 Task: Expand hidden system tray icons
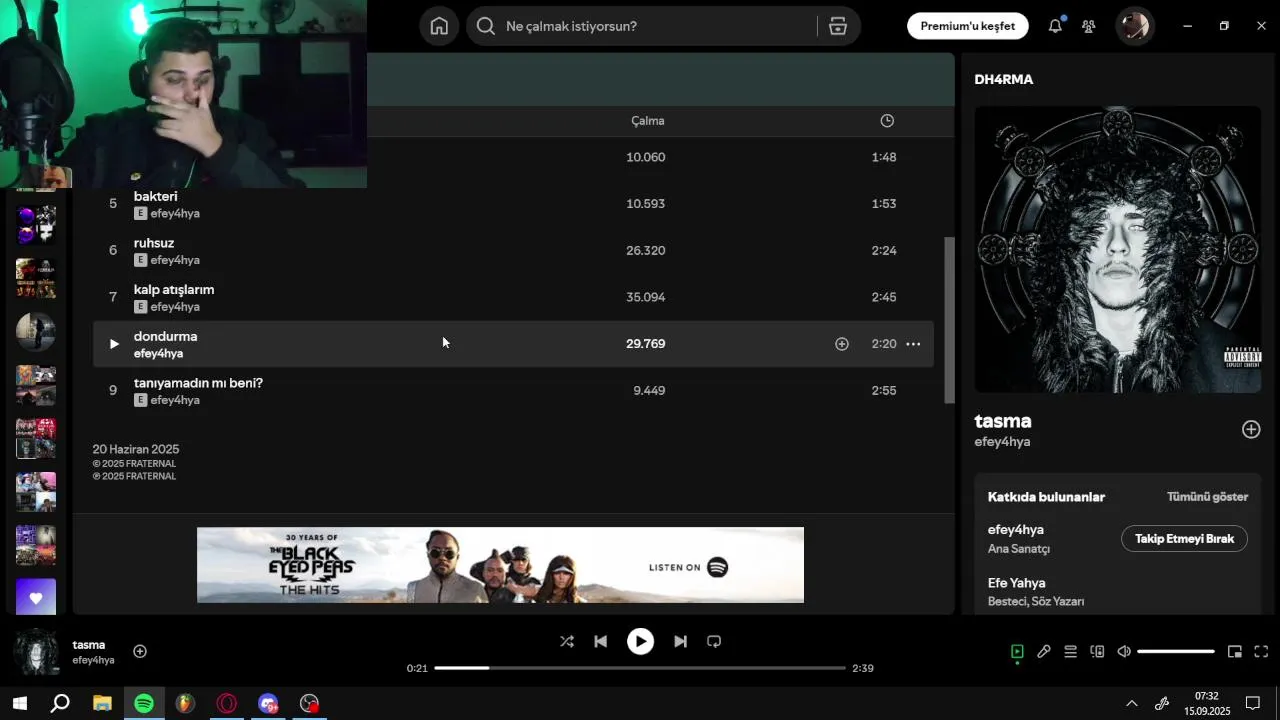[x=1132, y=703]
